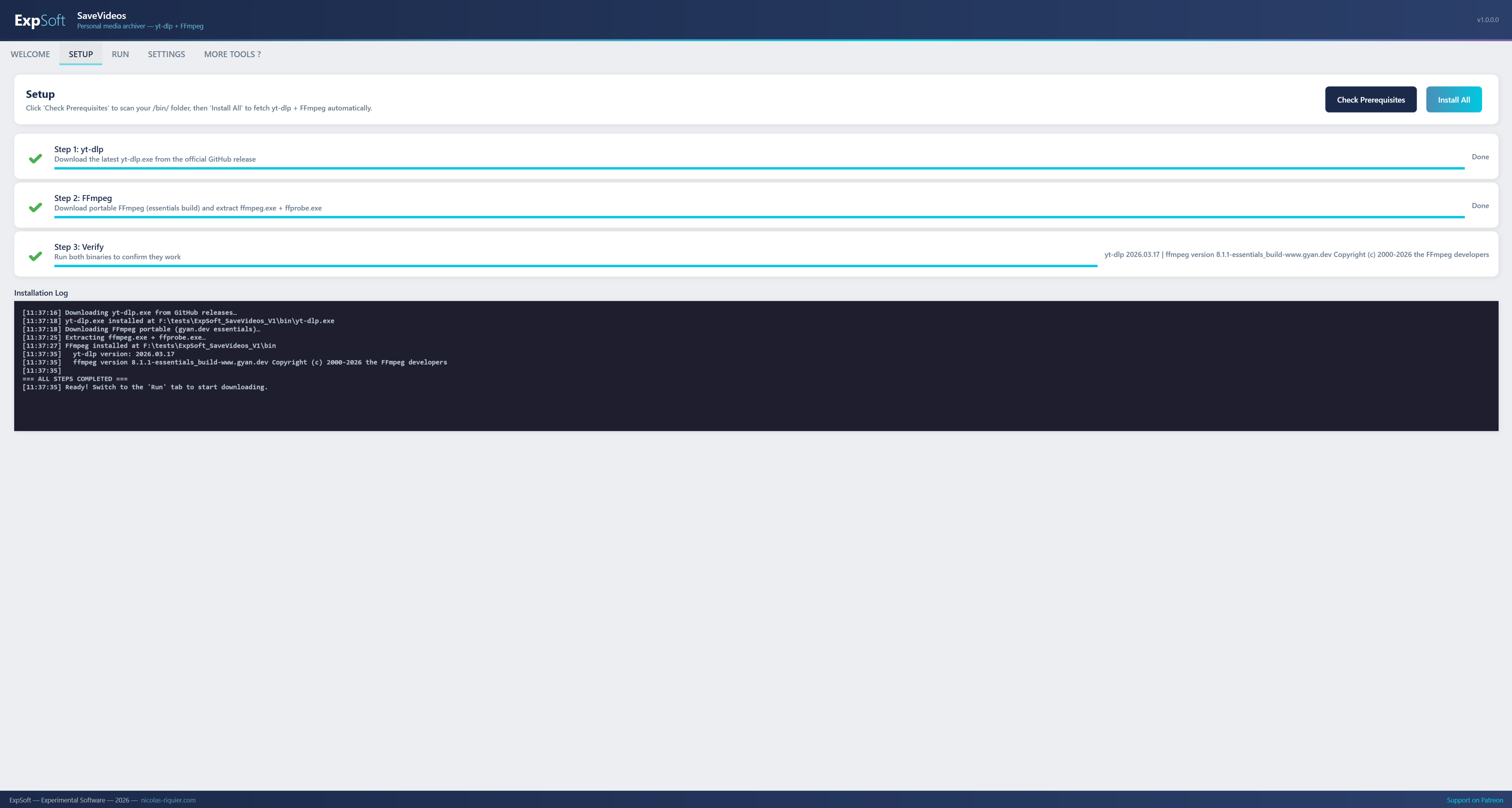Screen dimensions: 1512x808
Task: Click the log line 'Ready! Switch to the Run tab'
Action: click(x=145, y=387)
